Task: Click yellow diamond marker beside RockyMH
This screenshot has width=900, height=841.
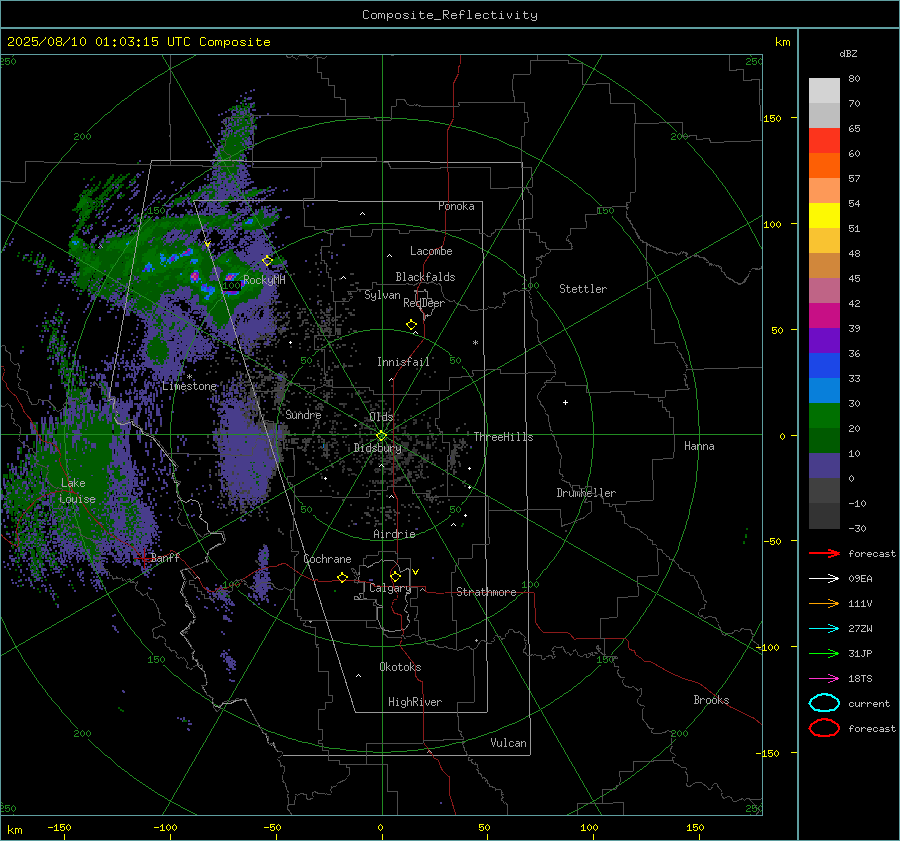Action: click(267, 261)
